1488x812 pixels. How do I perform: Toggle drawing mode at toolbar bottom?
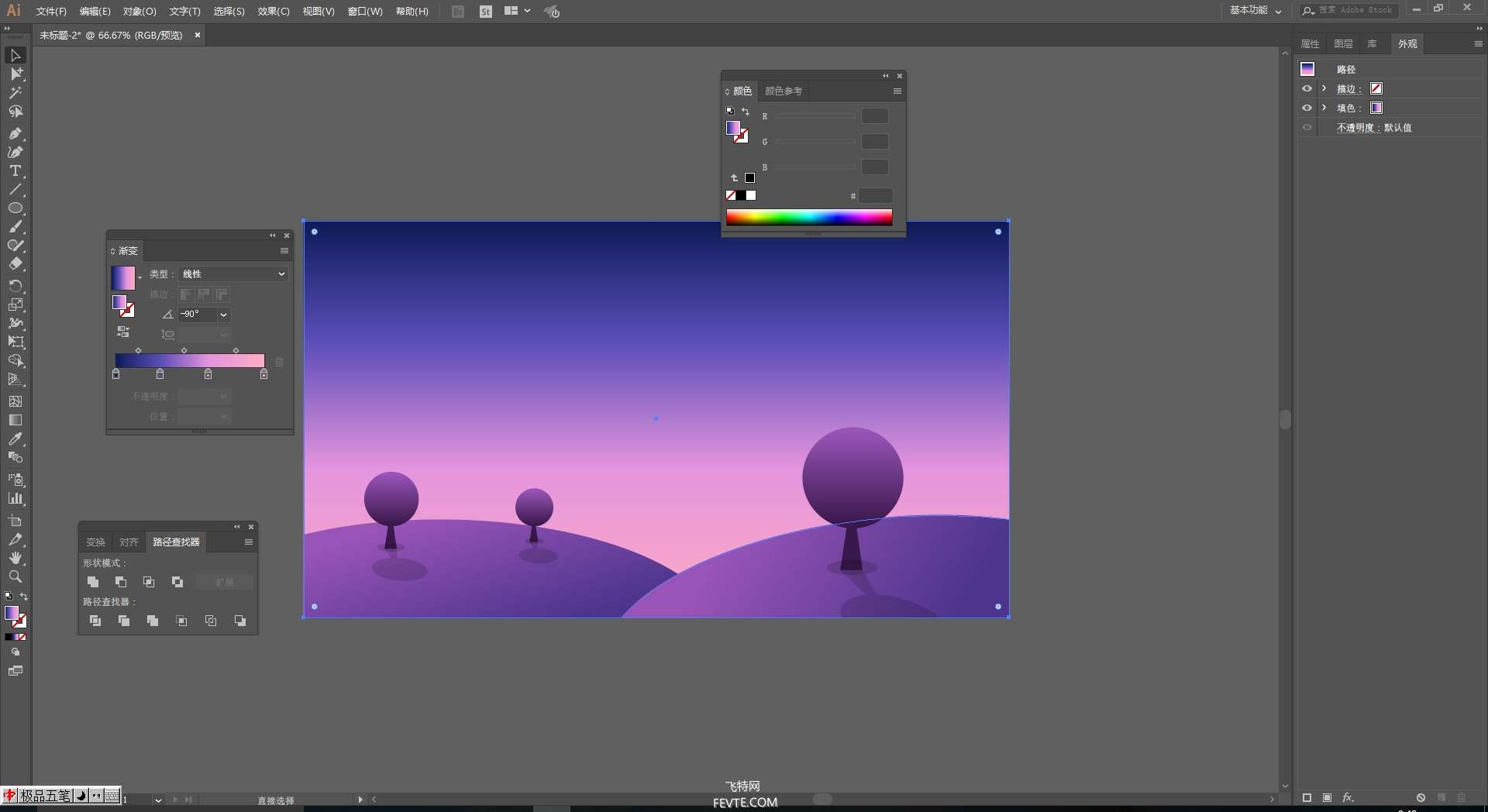coord(15,652)
